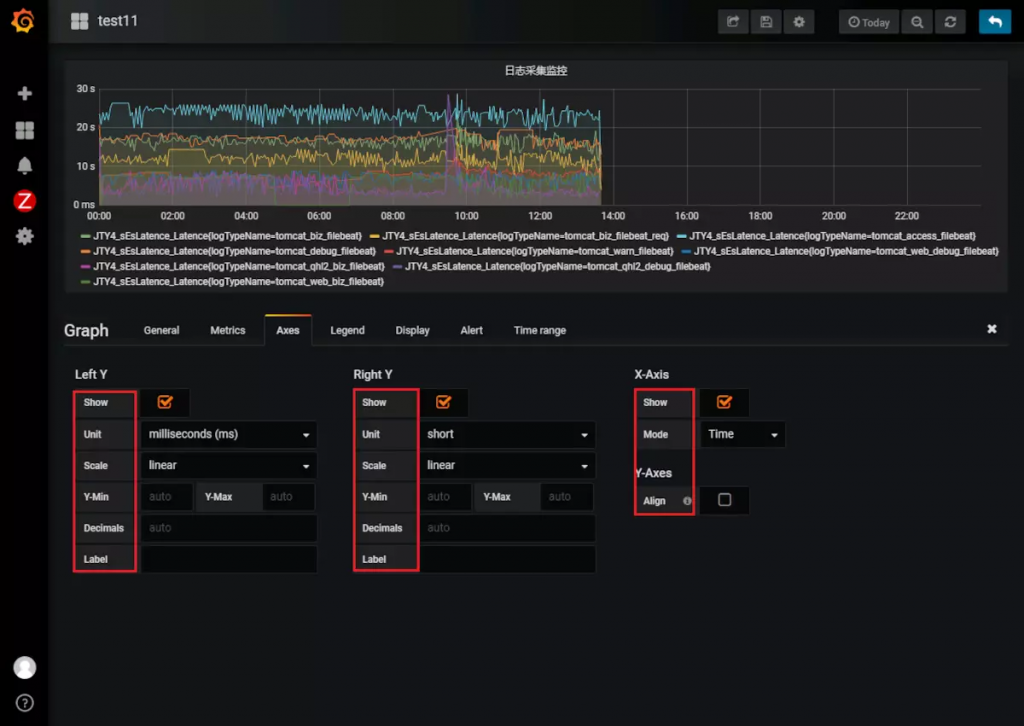Select the Axes tab
The width and height of the screenshot is (1024, 726).
point(288,330)
